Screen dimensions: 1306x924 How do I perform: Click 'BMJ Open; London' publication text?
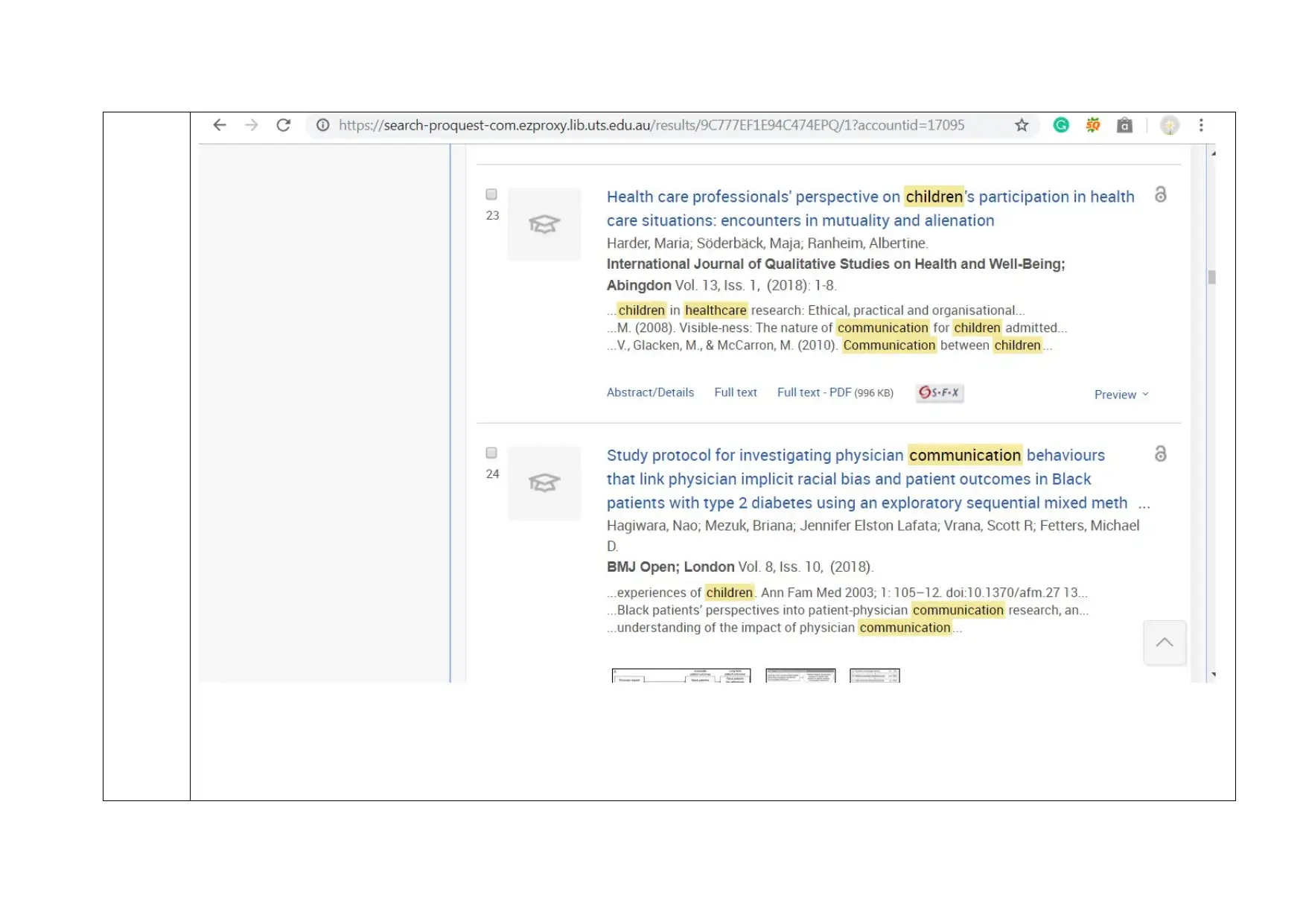tap(670, 567)
